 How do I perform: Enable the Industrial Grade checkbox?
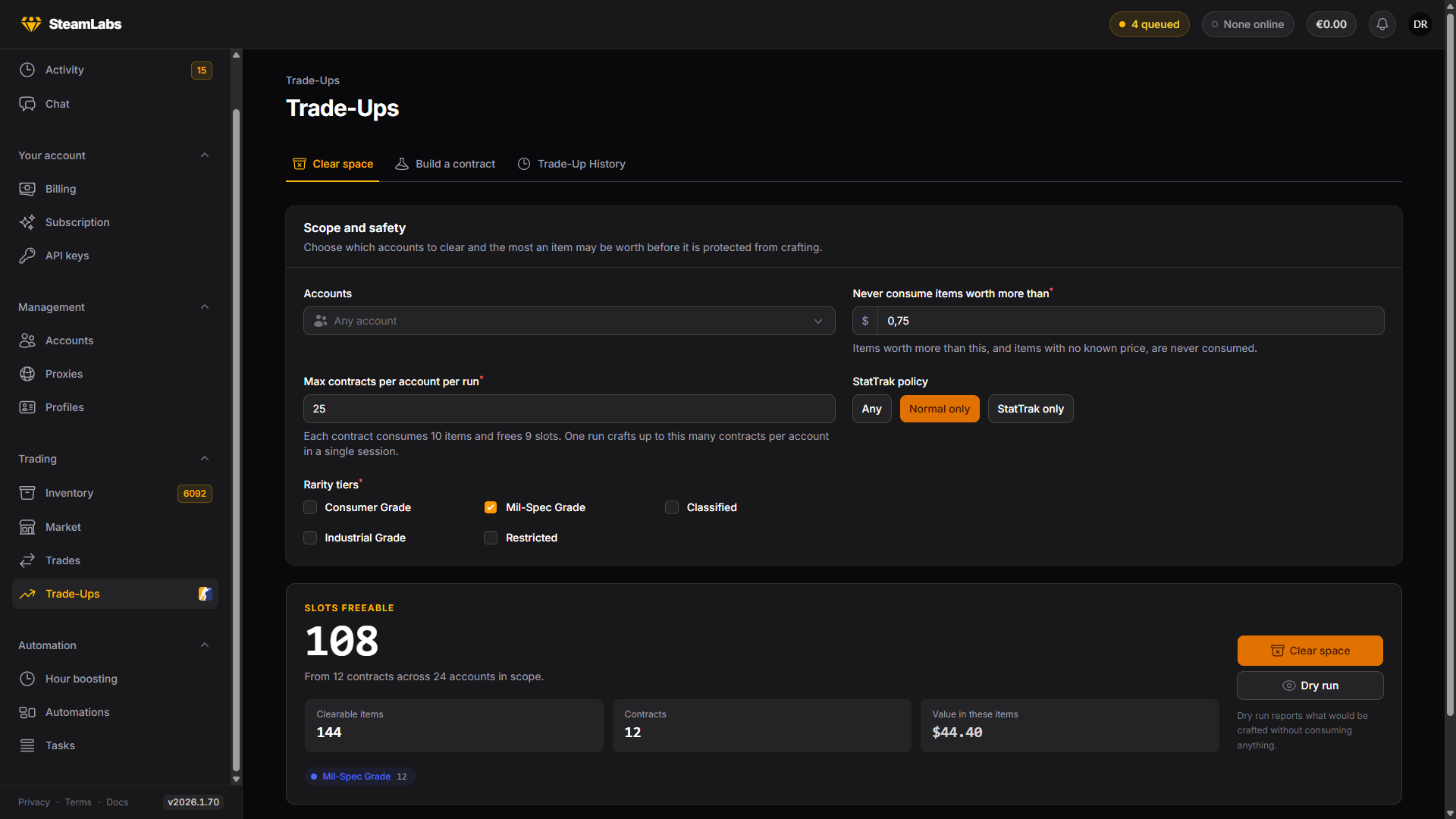click(x=310, y=538)
